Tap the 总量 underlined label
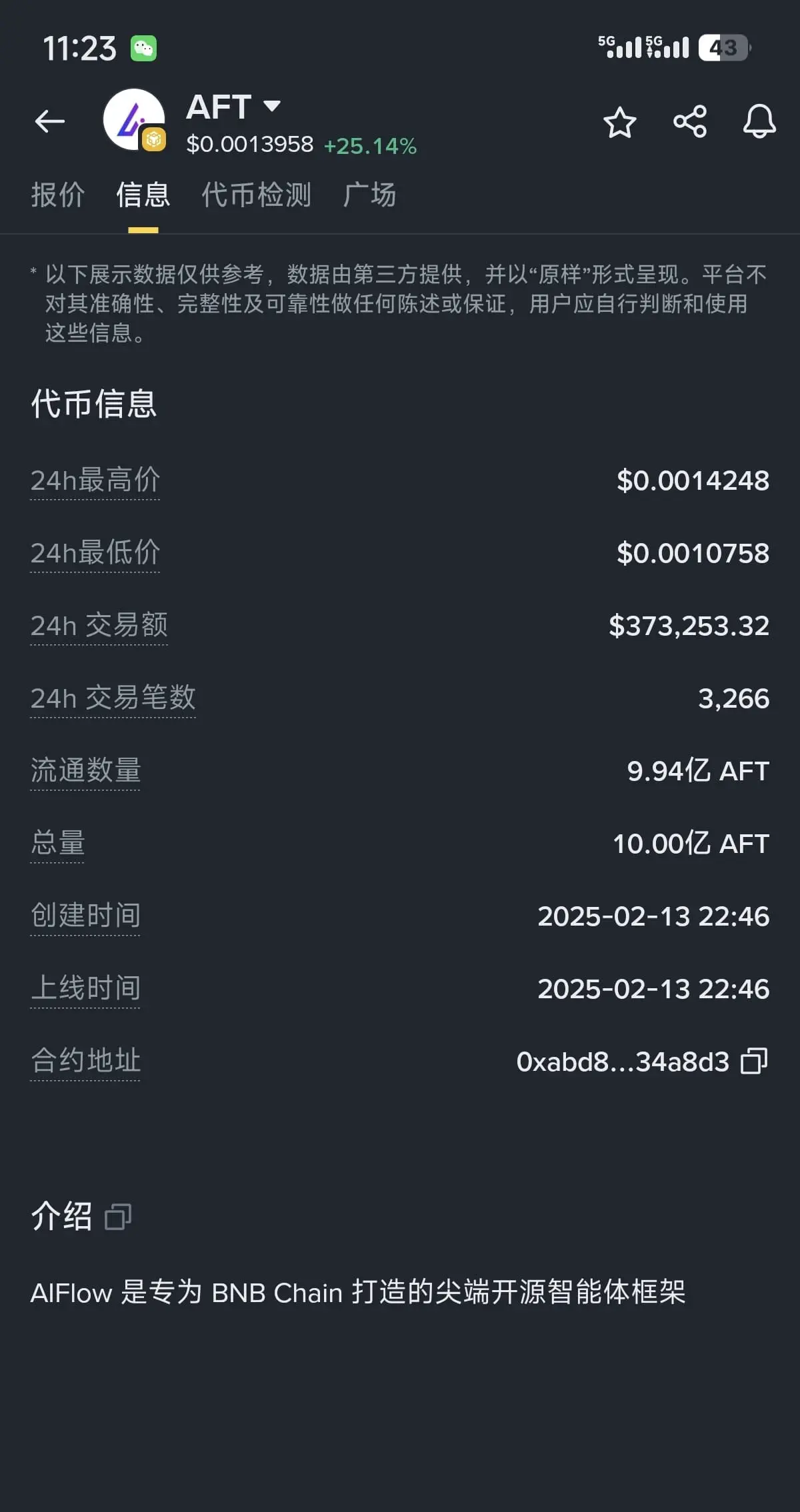This screenshot has height=1512, width=800. click(57, 844)
